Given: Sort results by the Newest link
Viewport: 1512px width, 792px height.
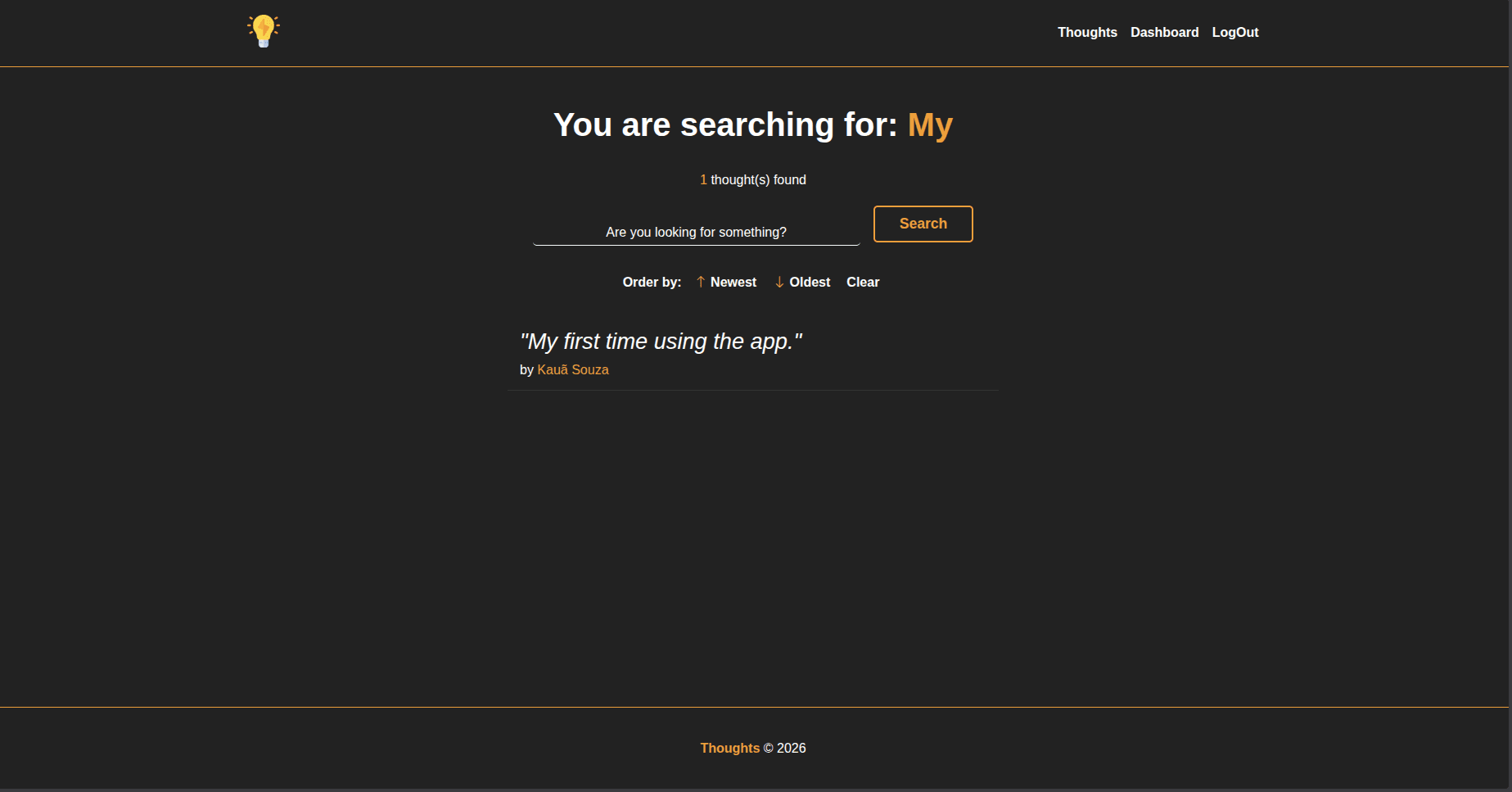Looking at the screenshot, I should [x=733, y=282].
